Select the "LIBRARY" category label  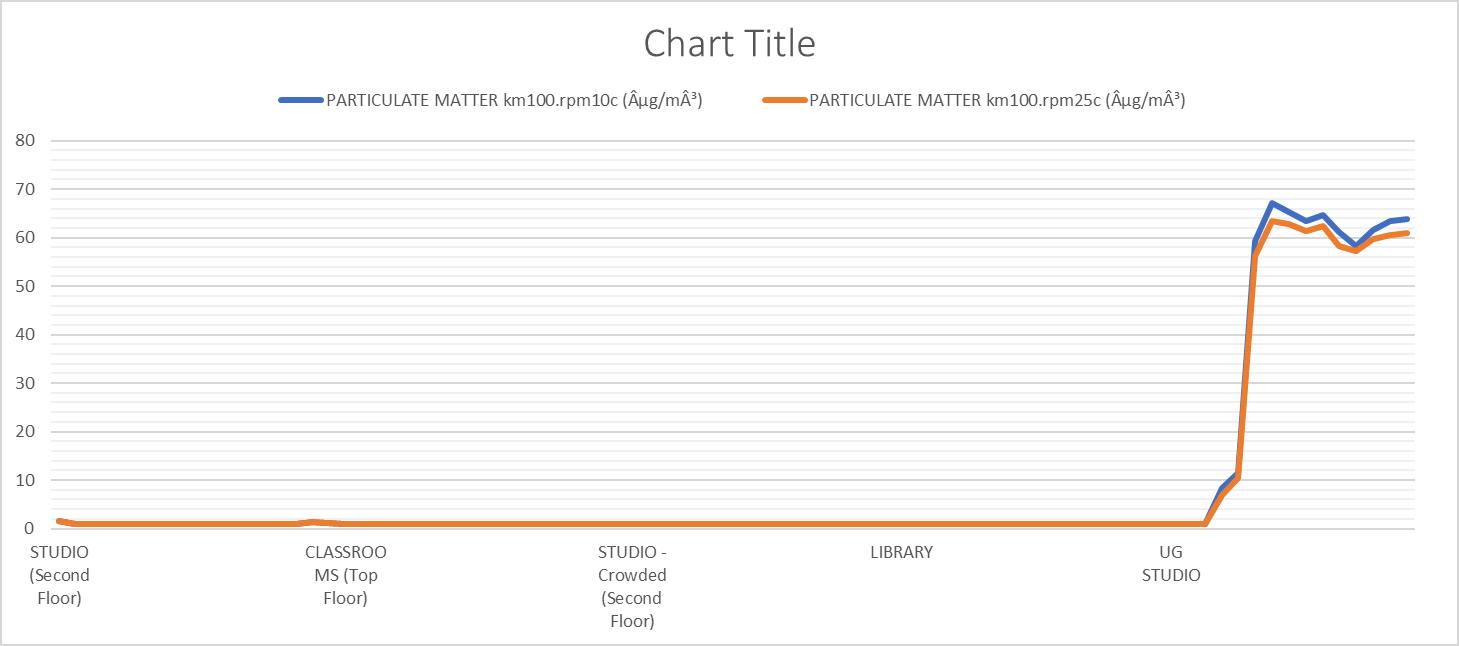click(x=901, y=552)
